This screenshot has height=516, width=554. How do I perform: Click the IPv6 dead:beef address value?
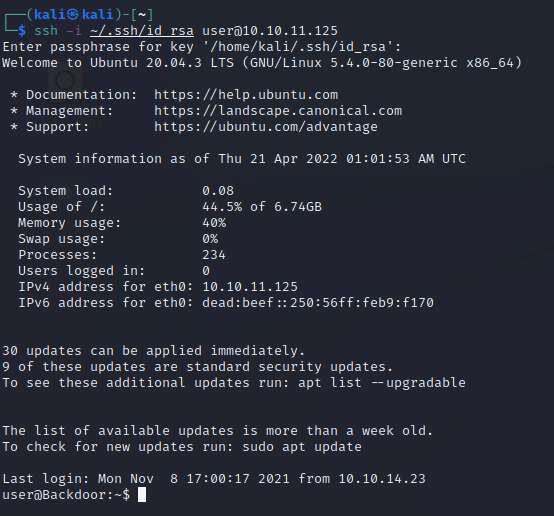[x=318, y=303]
